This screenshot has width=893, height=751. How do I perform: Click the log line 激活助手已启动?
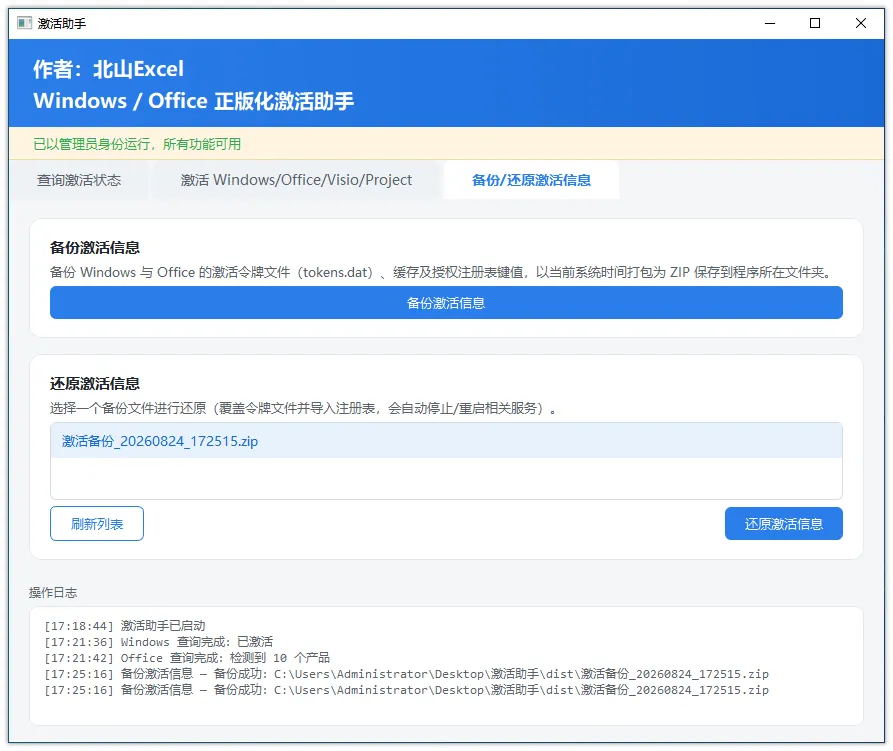tap(125, 626)
